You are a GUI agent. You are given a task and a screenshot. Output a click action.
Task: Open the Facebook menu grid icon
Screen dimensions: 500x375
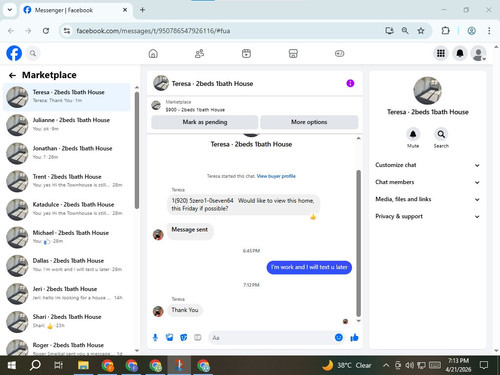click(441, 53)
